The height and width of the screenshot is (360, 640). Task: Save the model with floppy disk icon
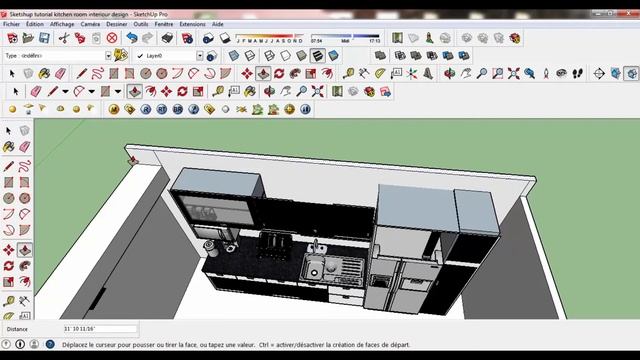[x=44, y=38]
